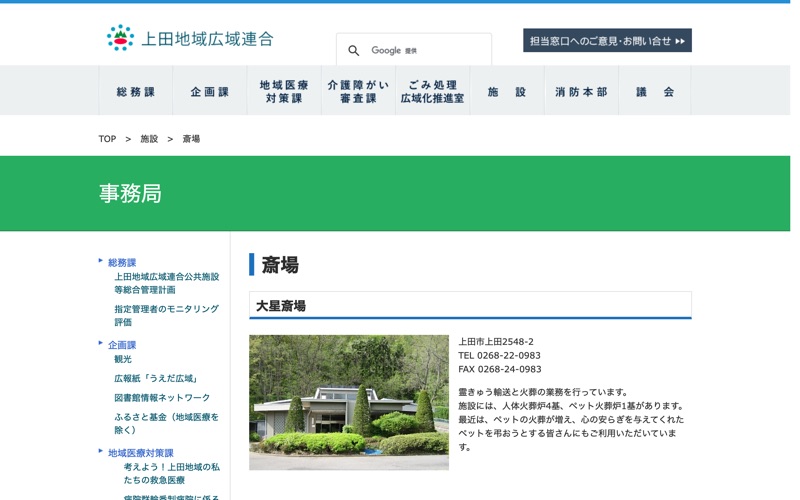
Task: Open 上田地域広域連合公共施設等総合管理計画 sidebar link
Action: point(167,283)
